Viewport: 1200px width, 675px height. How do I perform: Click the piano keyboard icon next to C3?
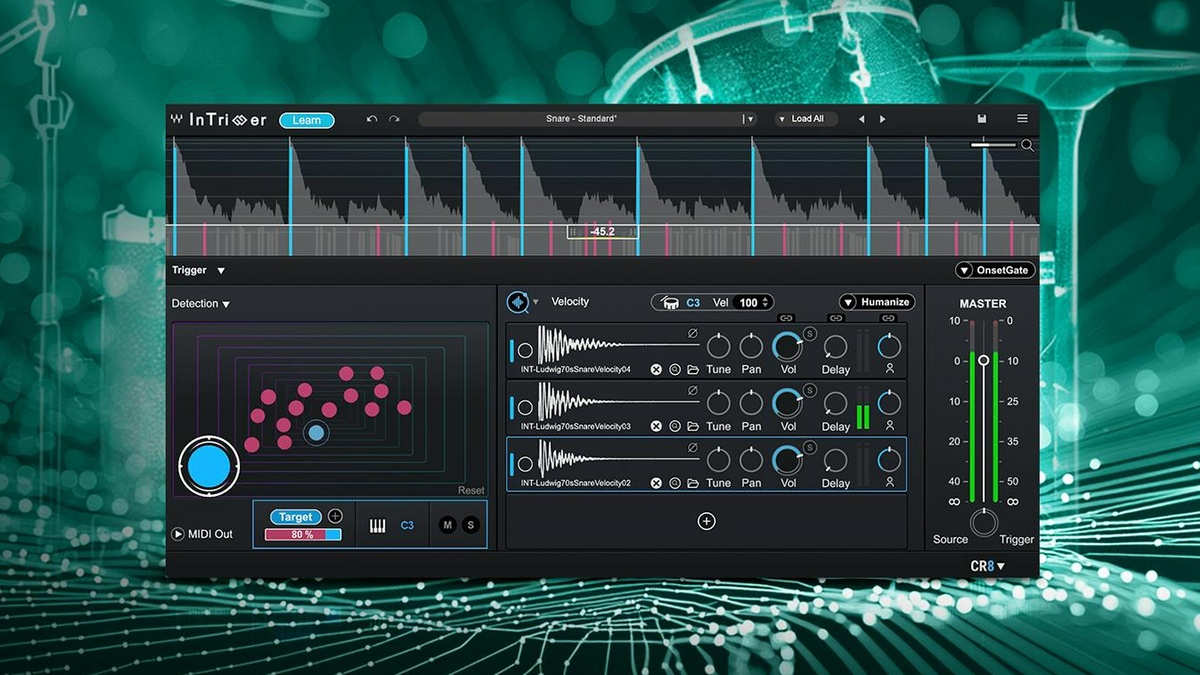pyautogui.click(x=377, y=525)
